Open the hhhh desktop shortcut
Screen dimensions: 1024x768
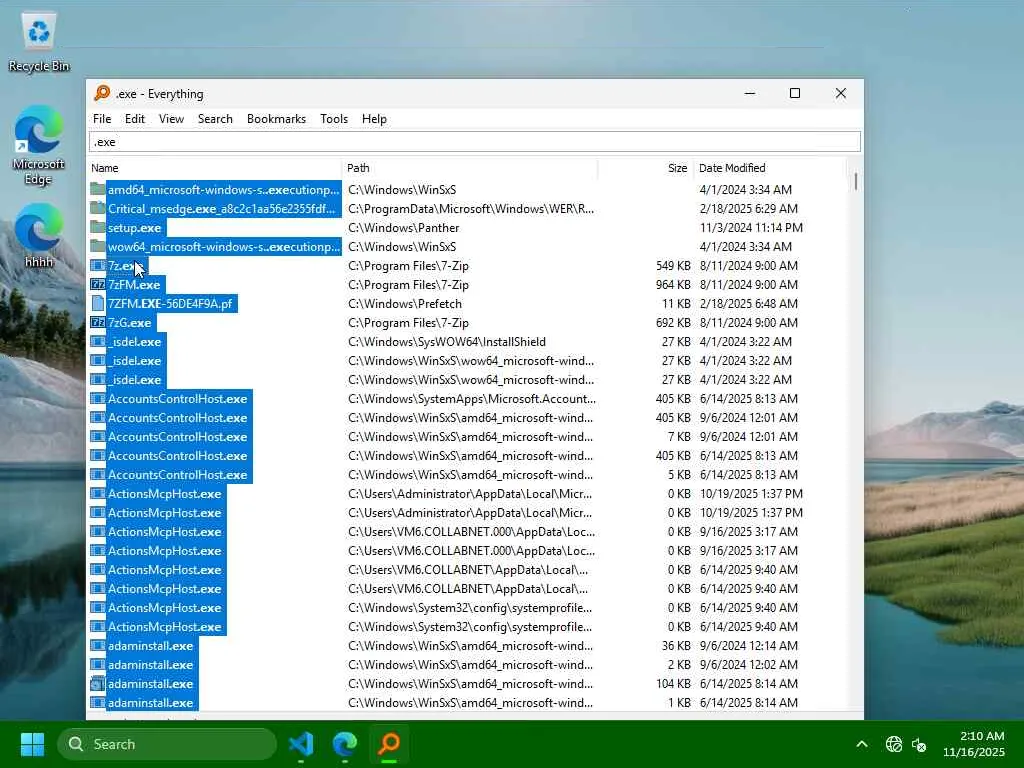pyautogui.click(x=39, y=235)
